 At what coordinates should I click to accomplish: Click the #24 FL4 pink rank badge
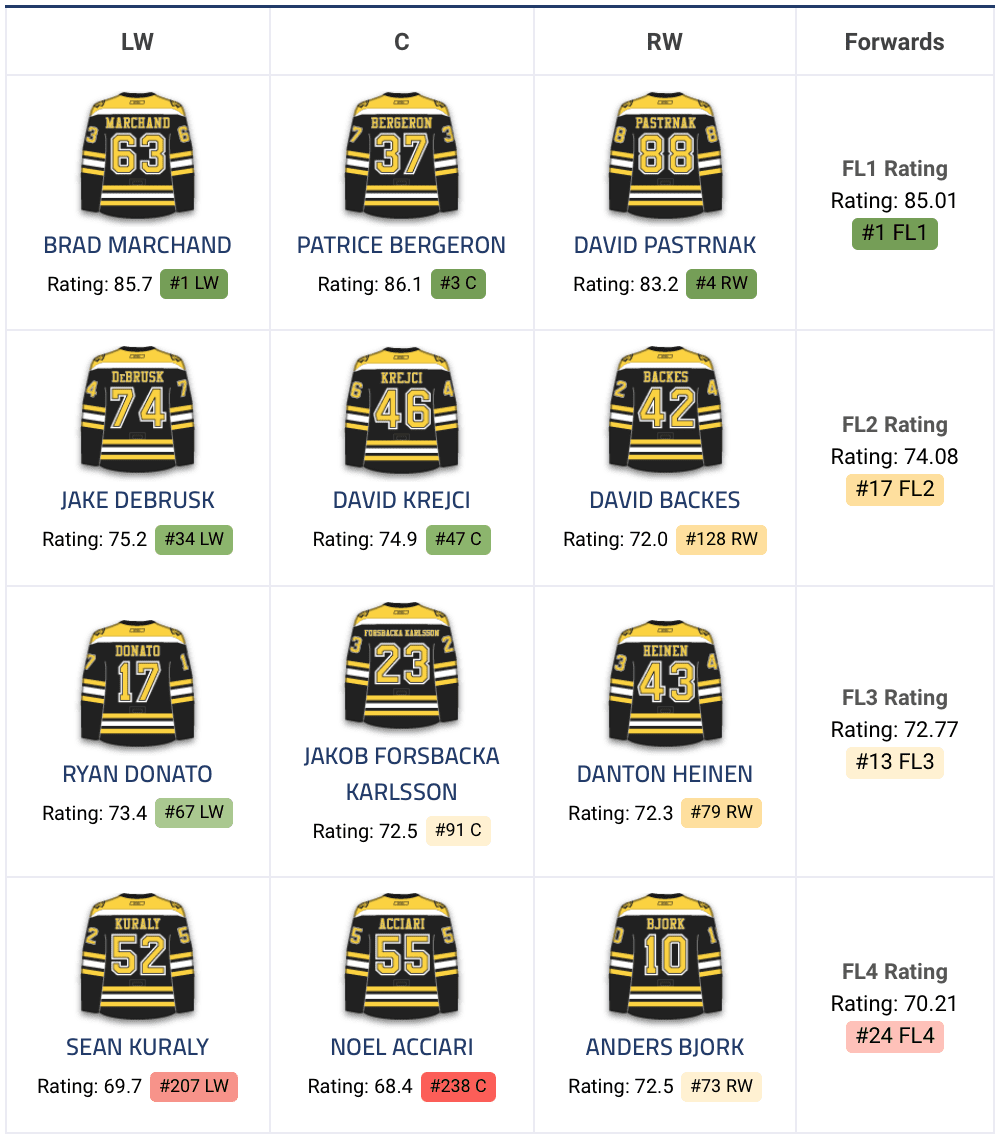pos(894,1036)
